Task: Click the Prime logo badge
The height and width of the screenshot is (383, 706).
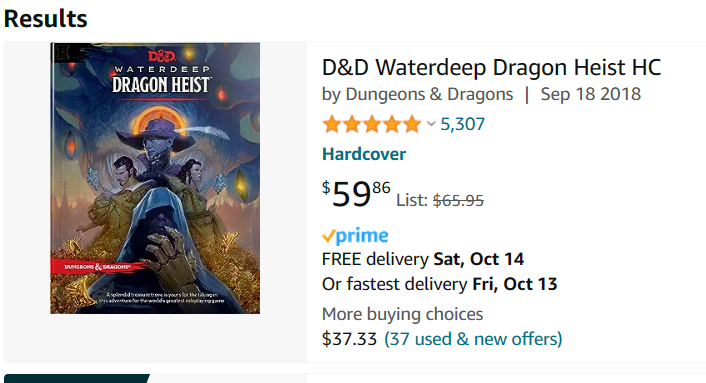Action: click(355, 235)
